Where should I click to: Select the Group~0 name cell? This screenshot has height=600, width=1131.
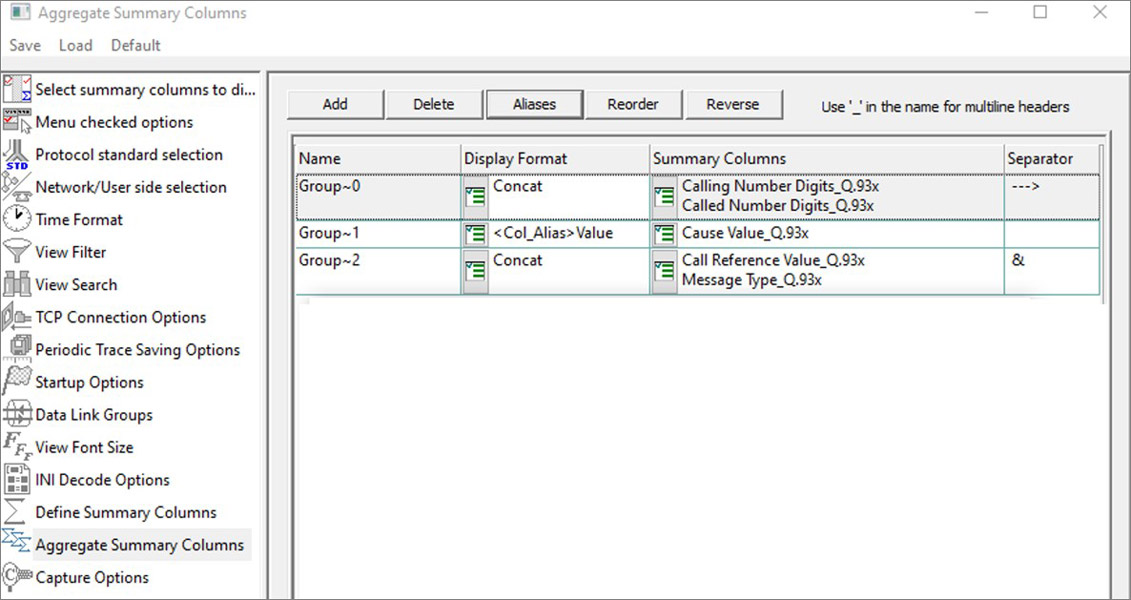(x=378, y=197)
